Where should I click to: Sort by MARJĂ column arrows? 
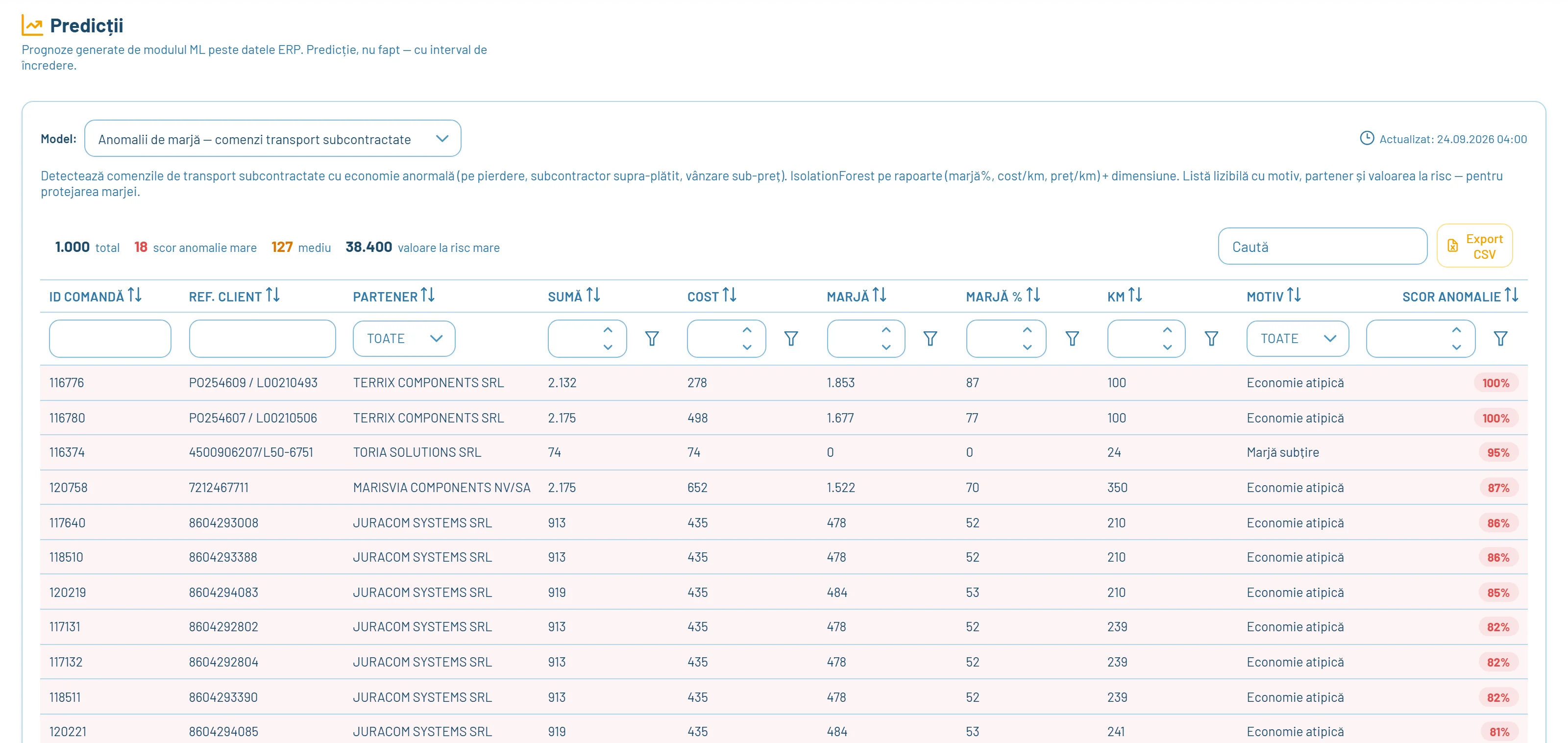click(879, 296)
